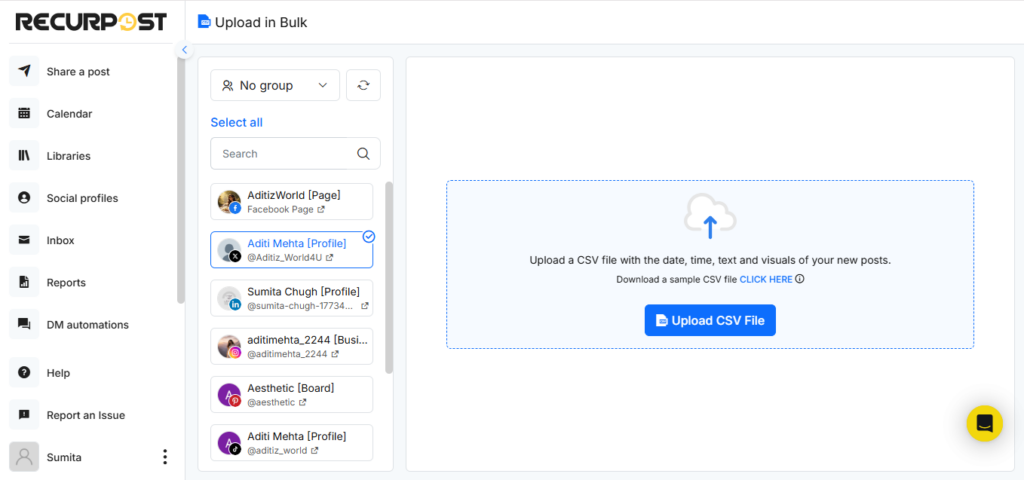This screenshot has height=480, width=1024.
Task: Click the Libraries books icon
Action: 24,156
